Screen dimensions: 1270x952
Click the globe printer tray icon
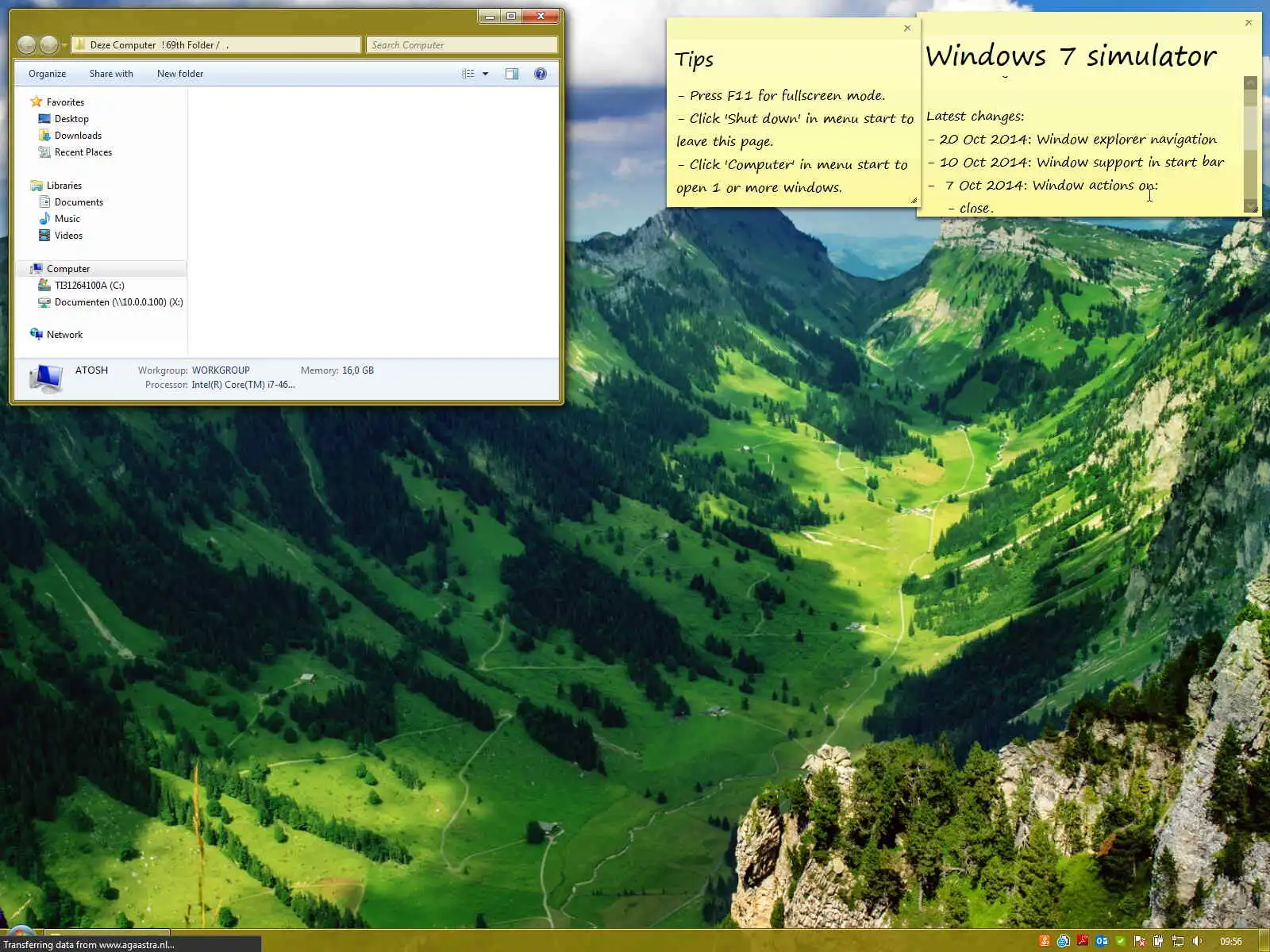click(x=1064, y=942)
